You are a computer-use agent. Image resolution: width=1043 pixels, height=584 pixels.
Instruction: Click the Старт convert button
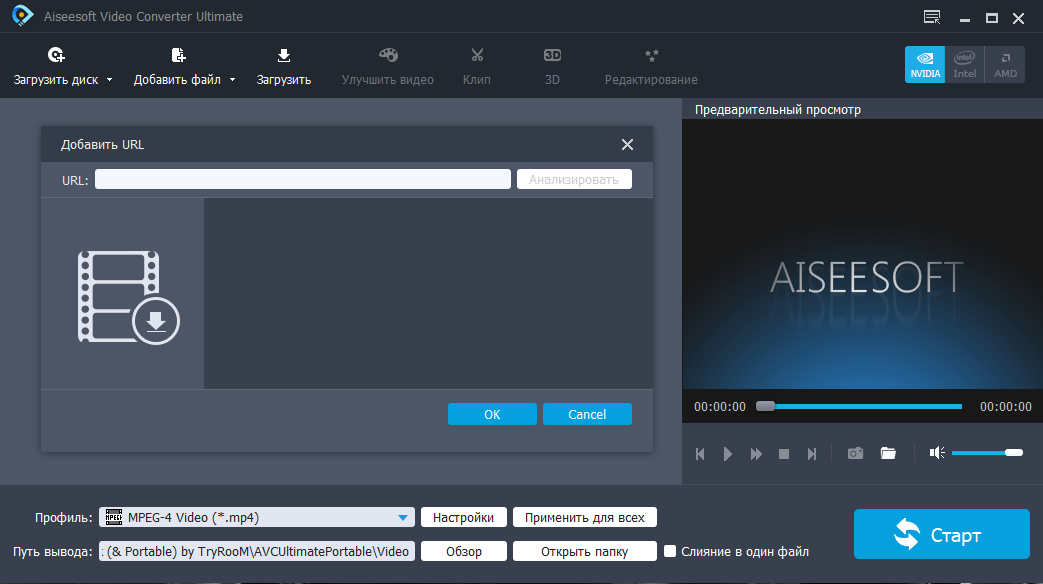coord(941,533)
